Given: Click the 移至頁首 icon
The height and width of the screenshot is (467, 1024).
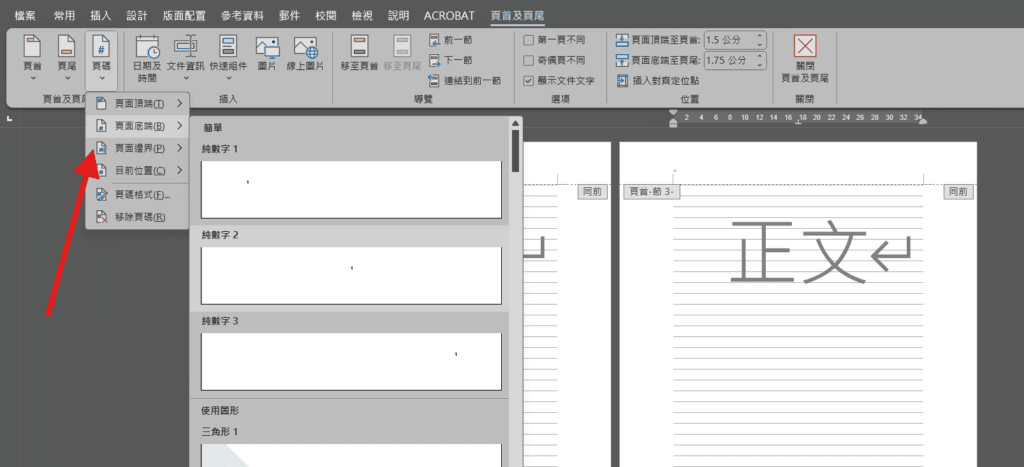Looking at the screenshot, I should pyautogui.click(x=358, y=48).
